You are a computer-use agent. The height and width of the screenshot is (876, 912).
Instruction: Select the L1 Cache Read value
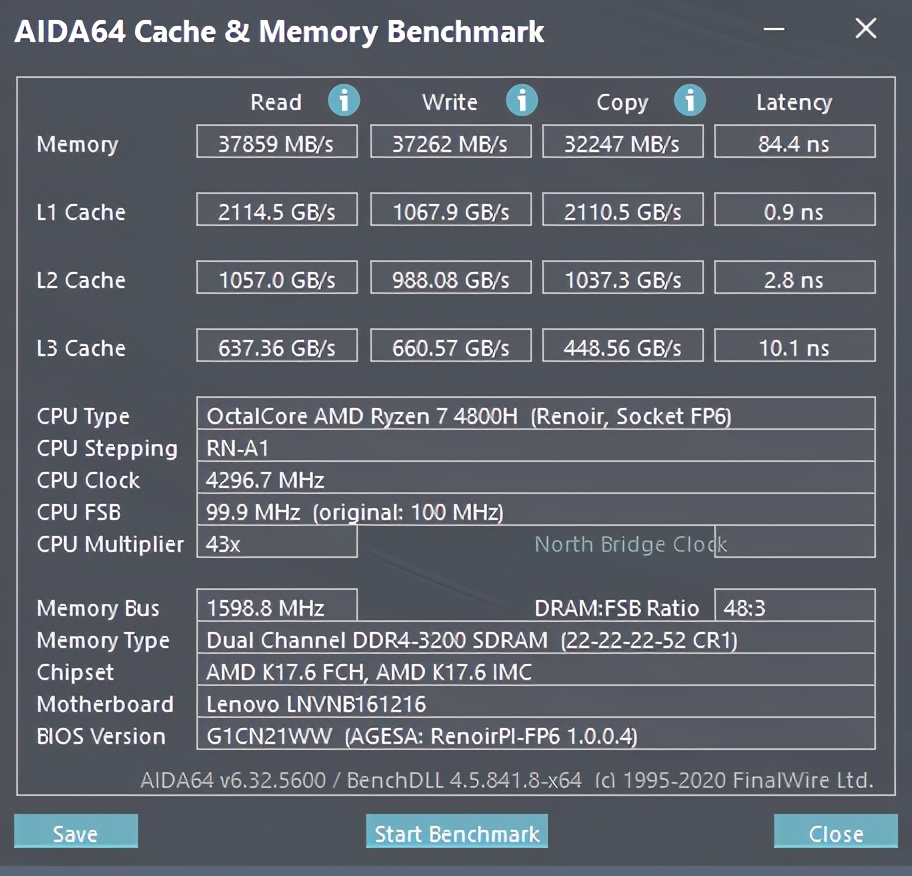pyautogui.click(x=277, y=211)
